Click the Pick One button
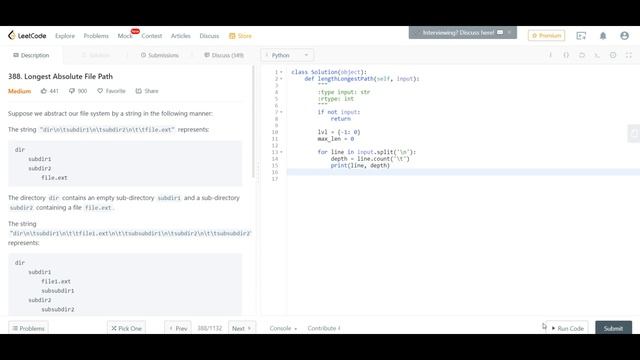Viewport: 640px width, 360px height. (x=126, y=328)
